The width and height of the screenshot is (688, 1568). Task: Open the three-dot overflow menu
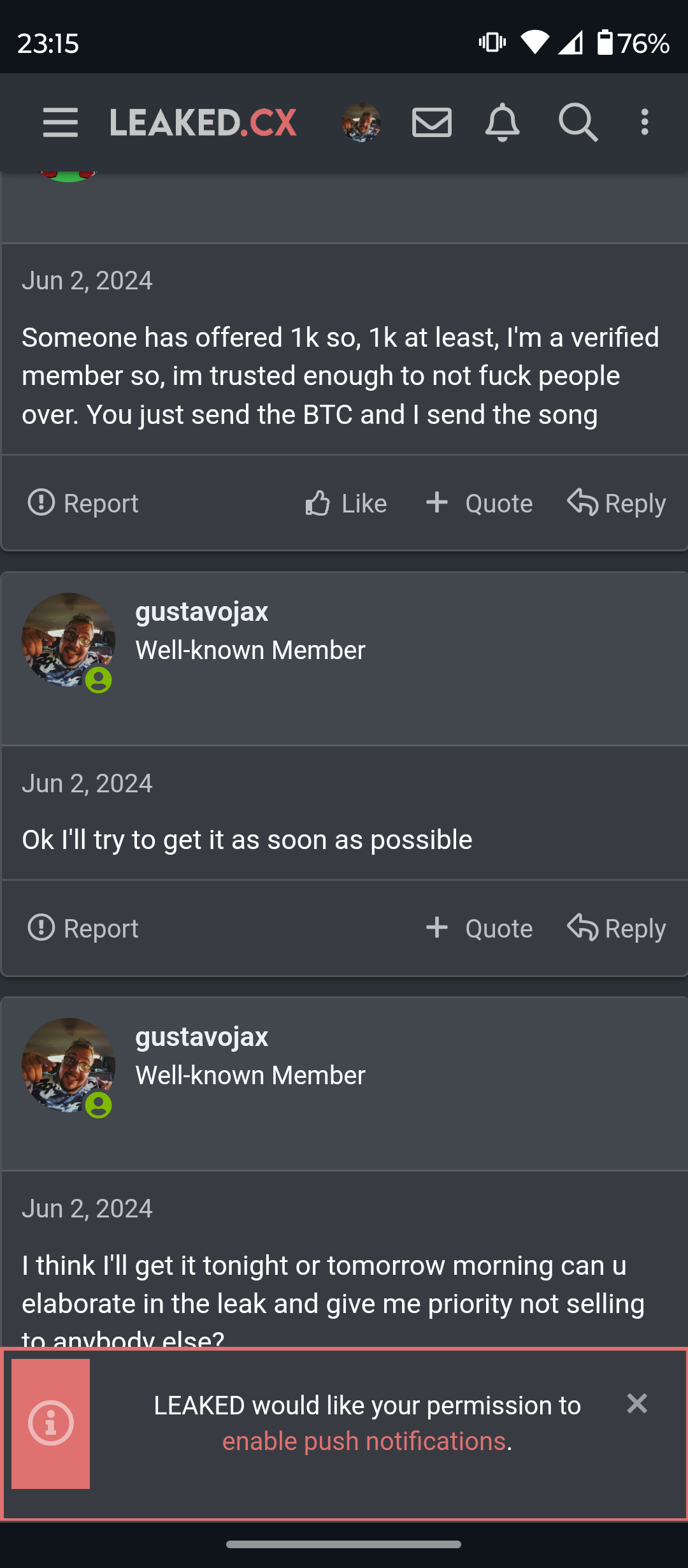point(645,122)
